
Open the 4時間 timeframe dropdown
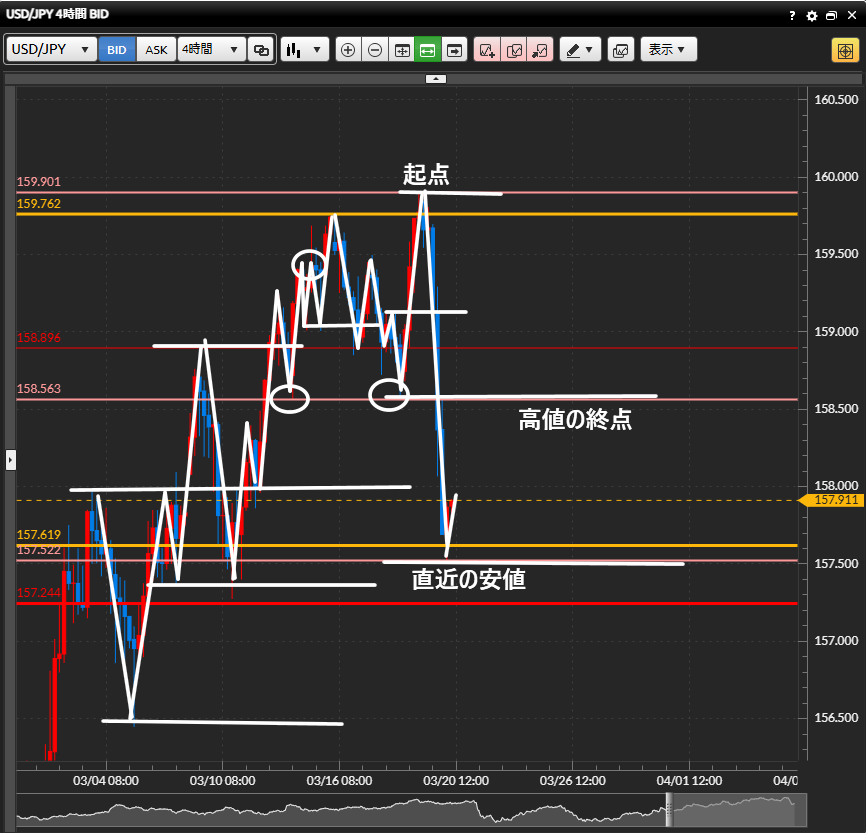click(211, 50)
